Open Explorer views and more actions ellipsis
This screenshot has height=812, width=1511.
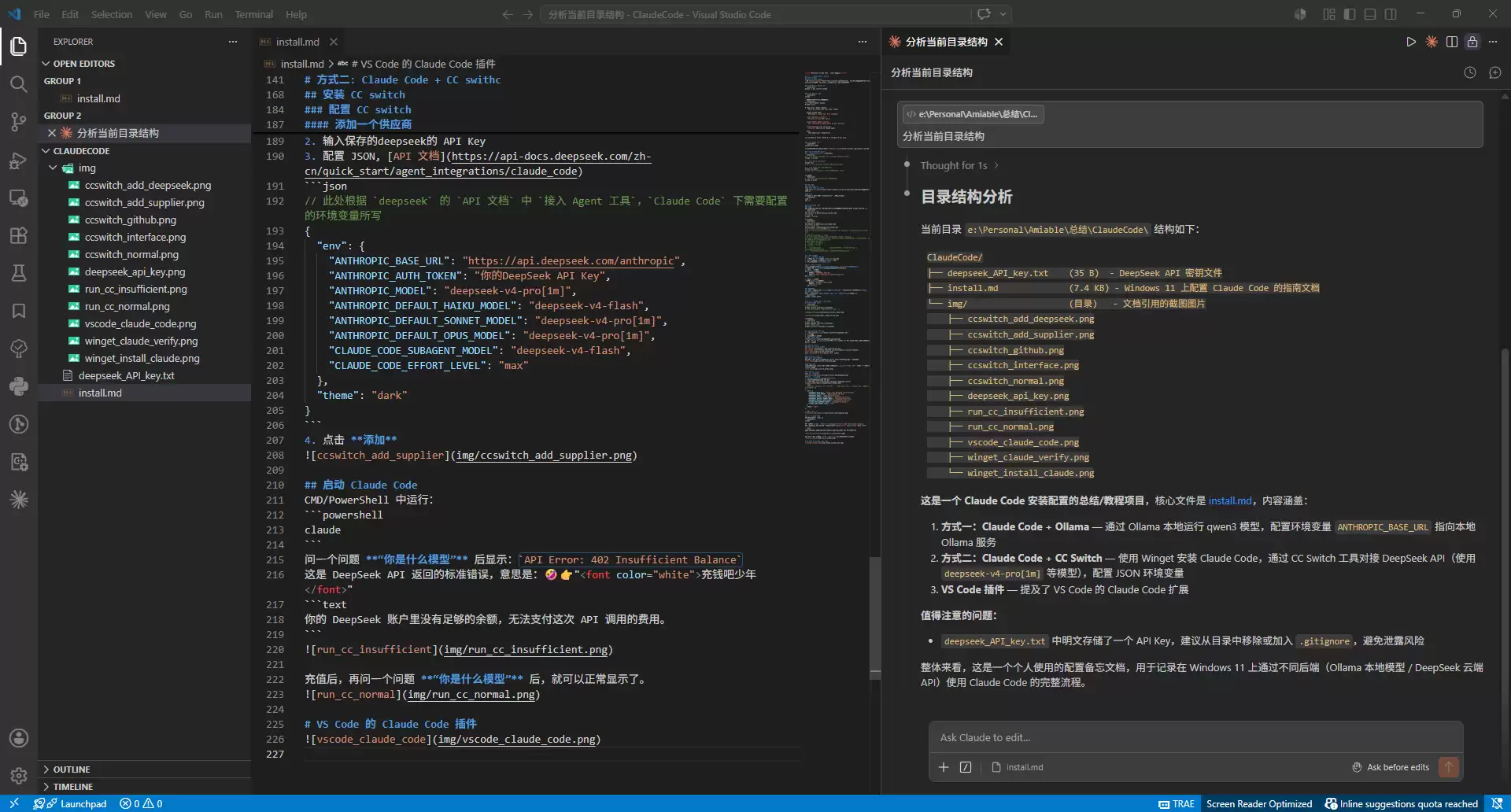tap(233, 42)
